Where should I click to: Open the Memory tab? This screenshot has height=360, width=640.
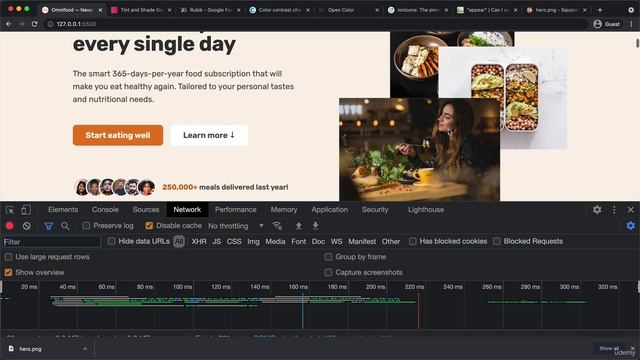pyautogui.click(x=284, y=210)
